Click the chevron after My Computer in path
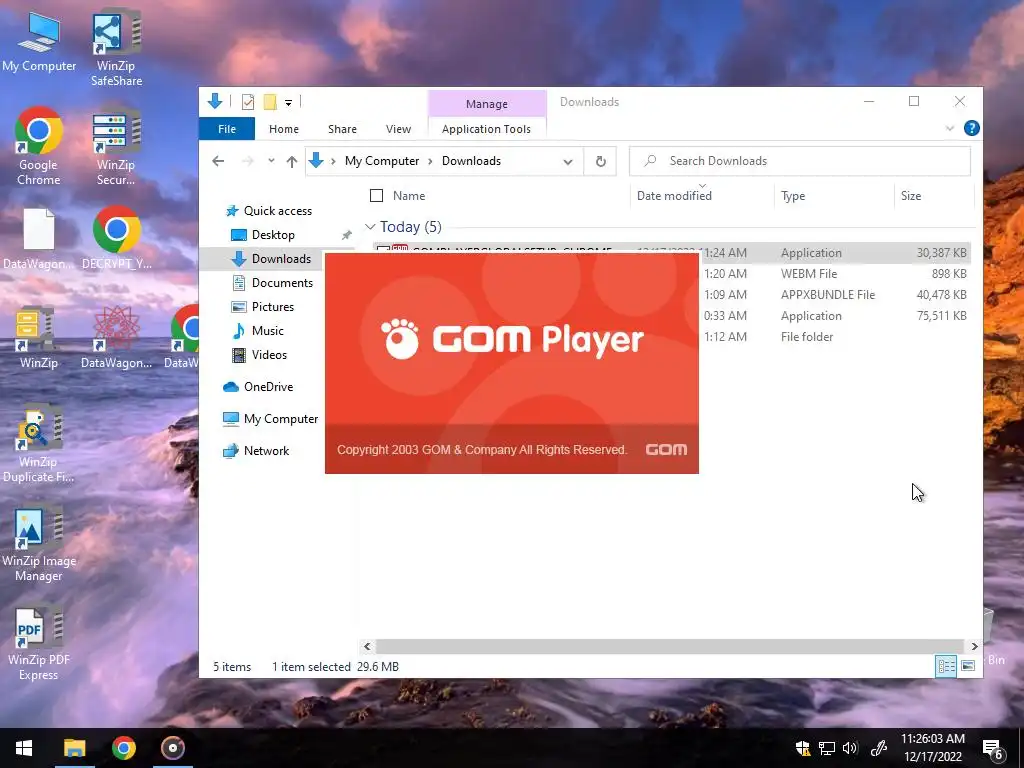1024x768 pixels. 430,161
